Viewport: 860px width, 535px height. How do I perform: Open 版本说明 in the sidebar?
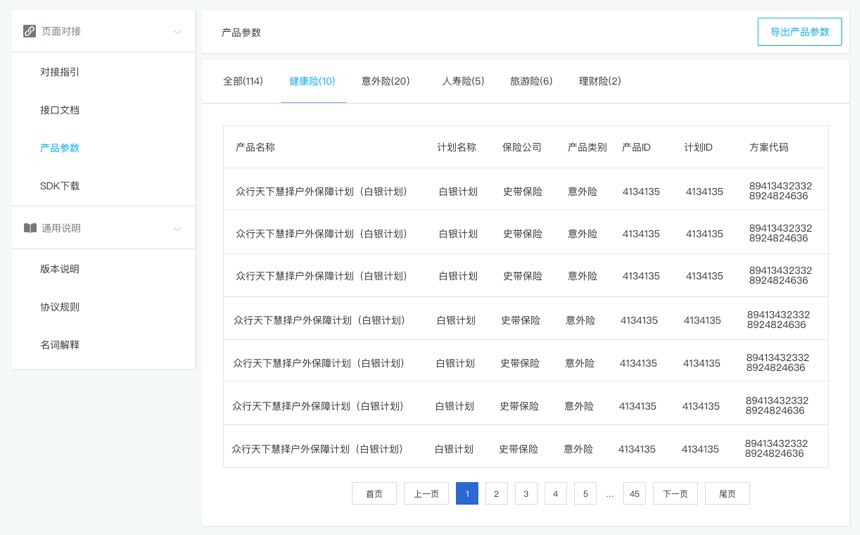(x=60, y=269)
